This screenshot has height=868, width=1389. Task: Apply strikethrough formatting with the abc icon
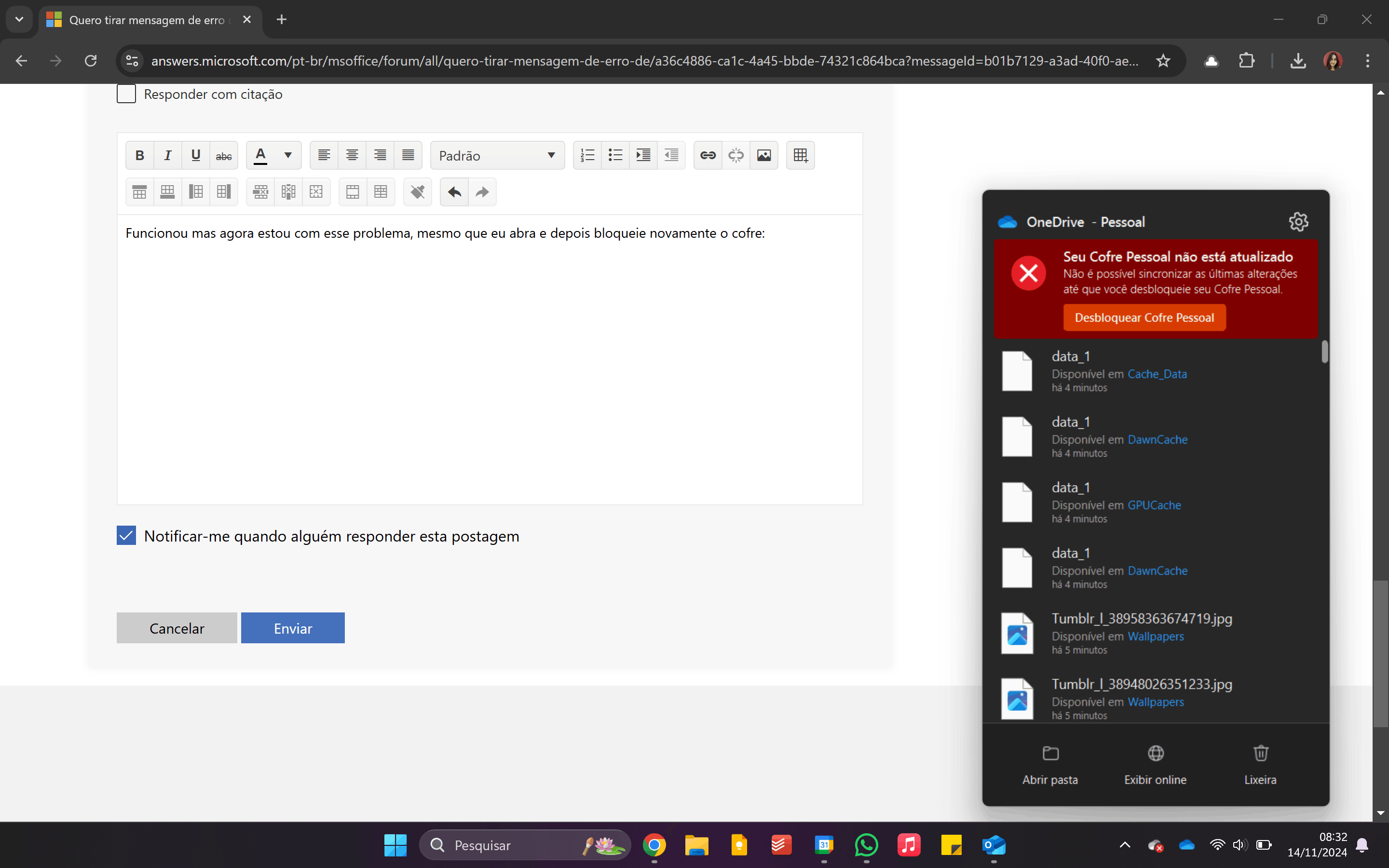[223, 155]
